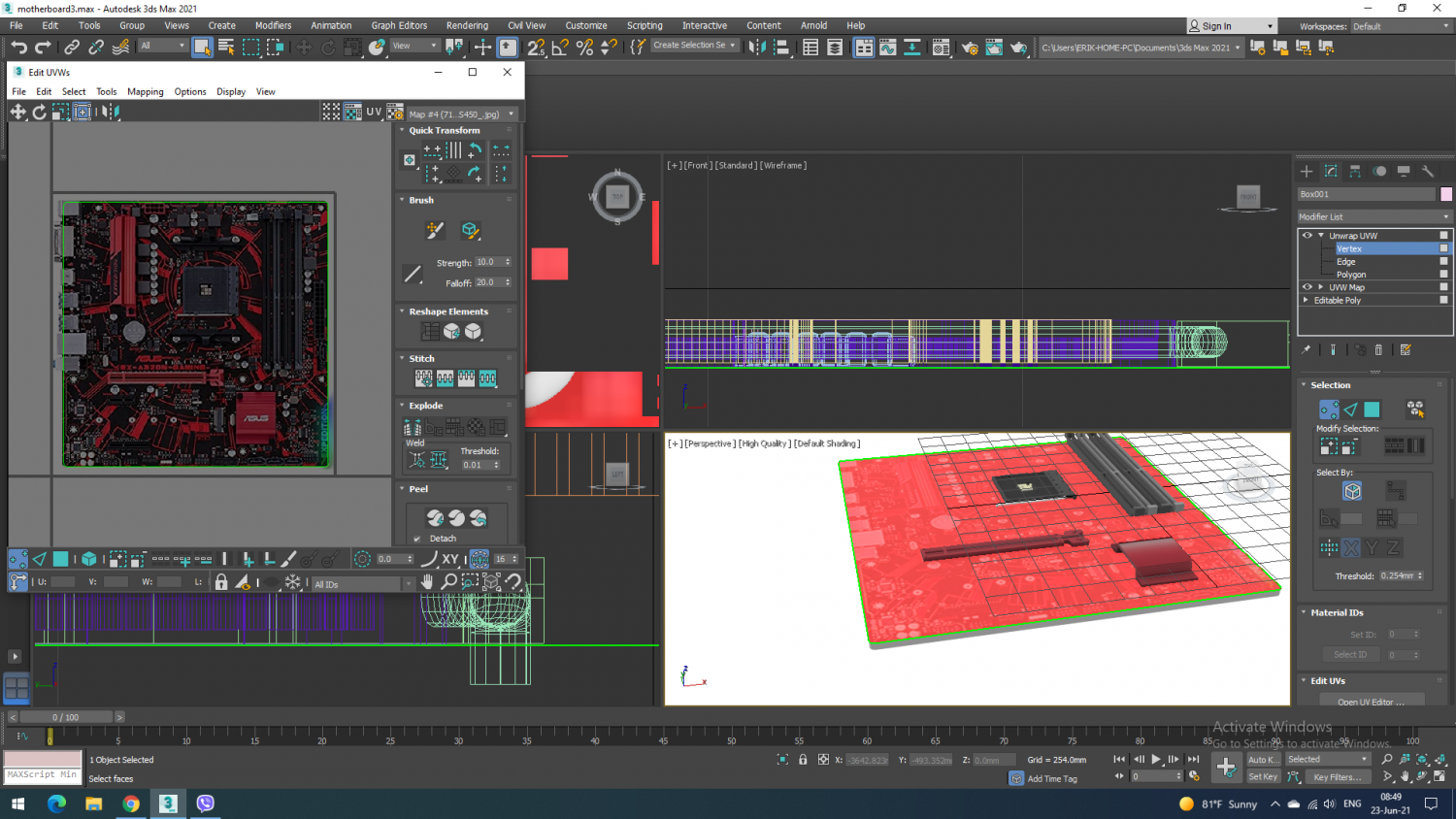Image resolution: width=1456 pixels, height=819 pixels.
Task: Click the Undo arrow in main toolbar
Action: (x=18, y=47)
